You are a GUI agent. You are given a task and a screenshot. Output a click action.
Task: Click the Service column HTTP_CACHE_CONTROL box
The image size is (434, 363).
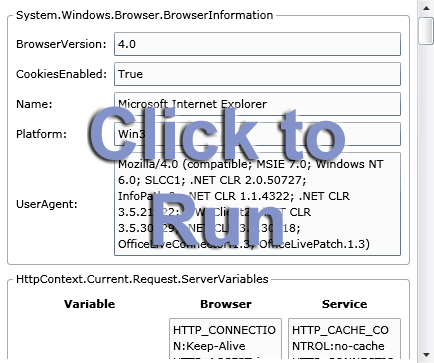344,338
